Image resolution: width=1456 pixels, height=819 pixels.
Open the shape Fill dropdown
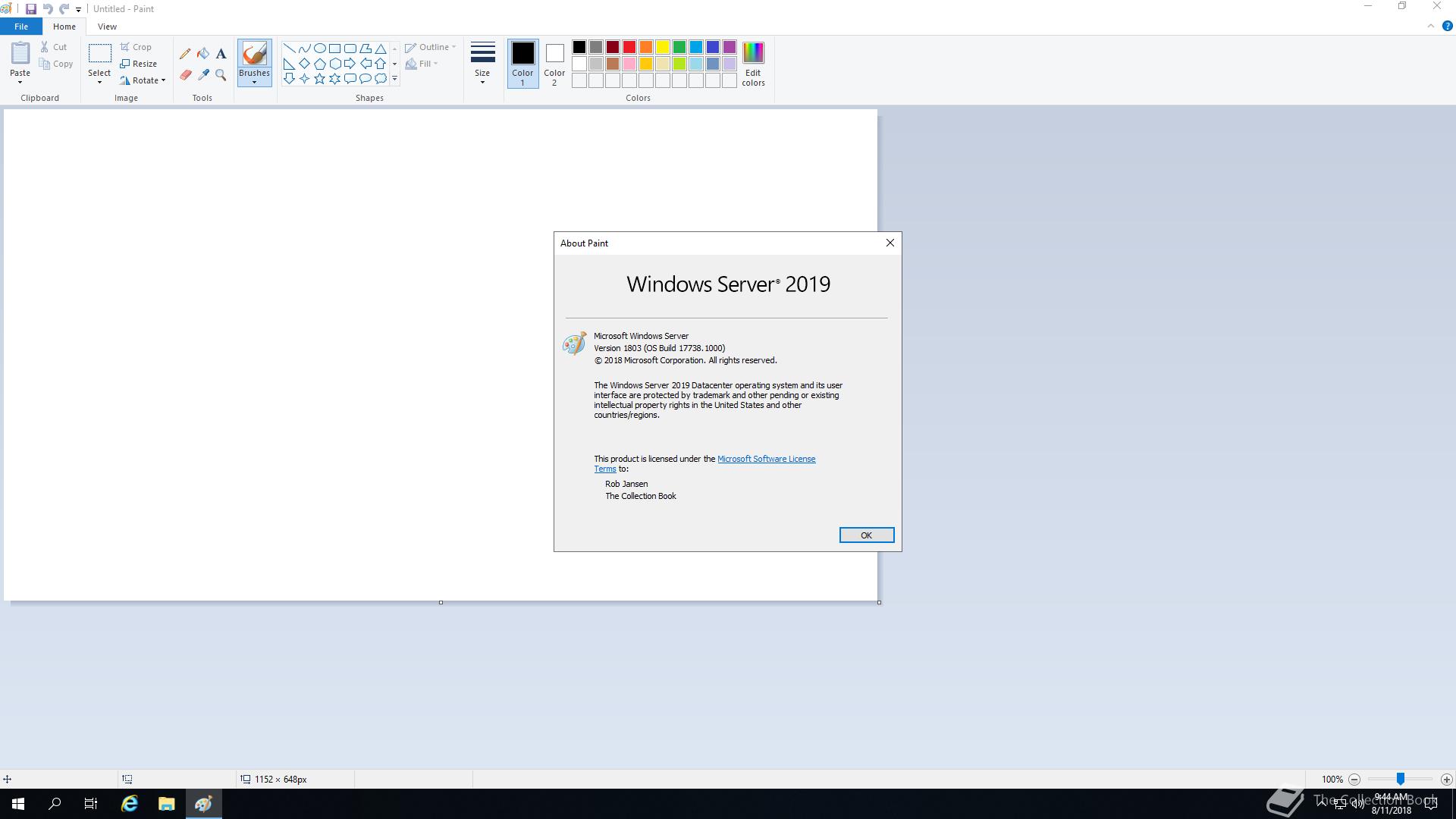(422, 64)
